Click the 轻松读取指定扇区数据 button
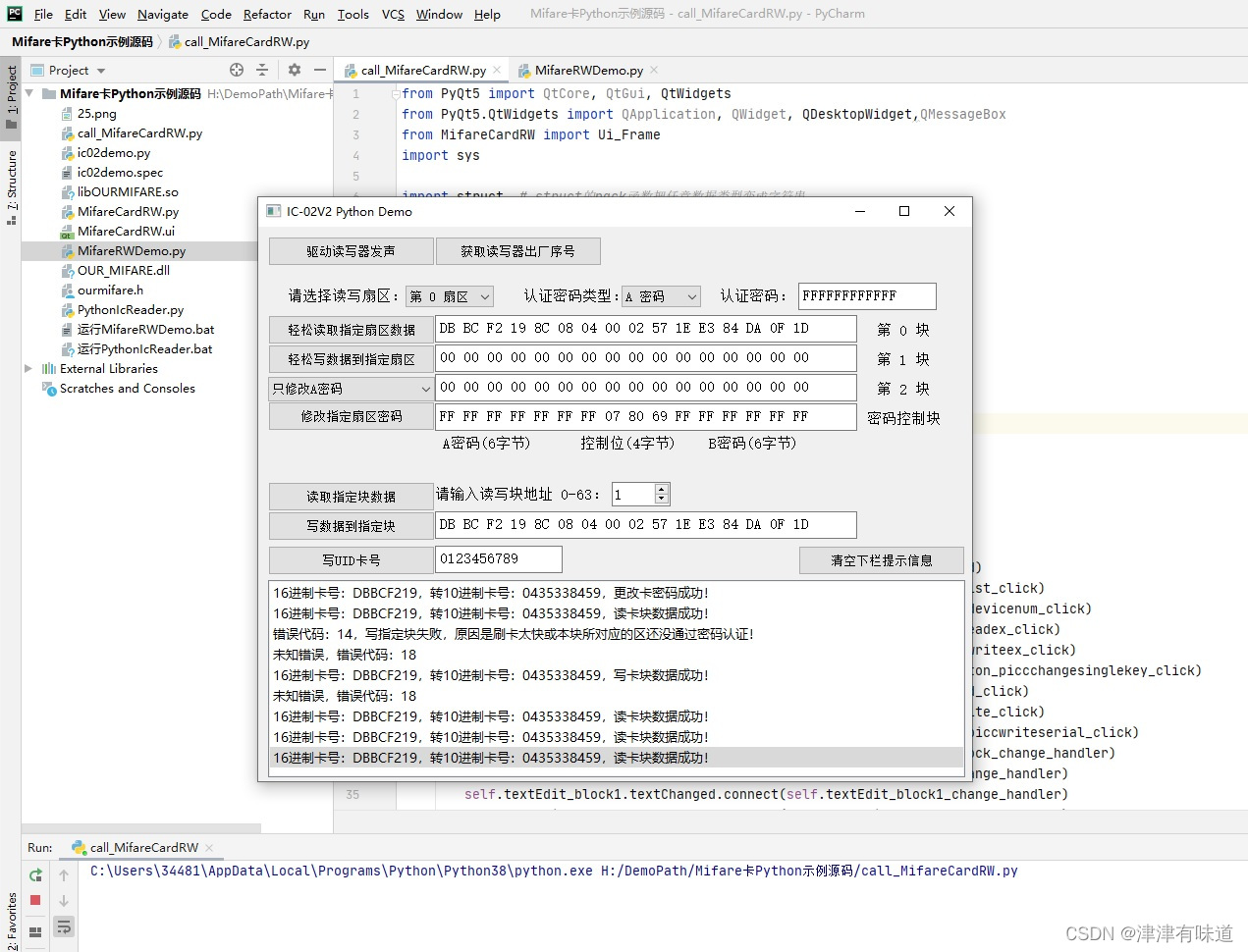The width and height of the screenshot is (1248, 952). pos(352,330)
